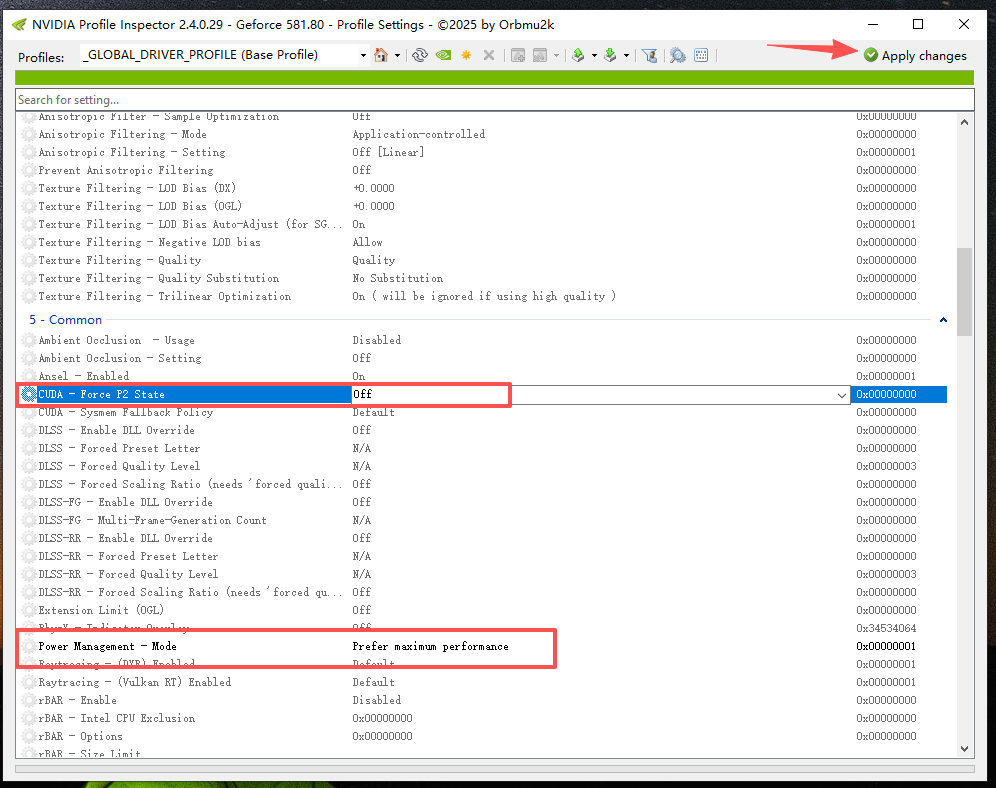Click the magnifier gear scan settings icon
The image size is (996, 788).
(678, 55)
